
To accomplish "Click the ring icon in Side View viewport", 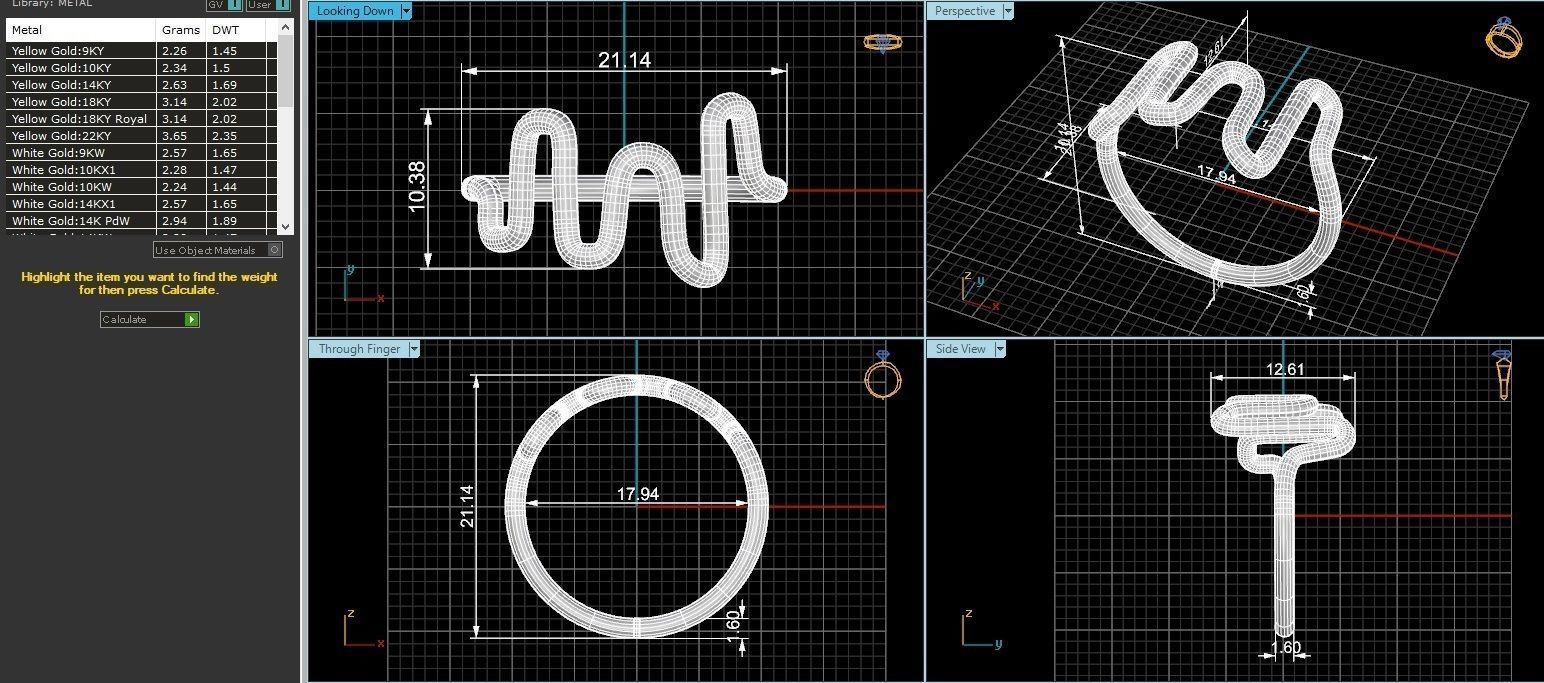I will pos(1503,375).
